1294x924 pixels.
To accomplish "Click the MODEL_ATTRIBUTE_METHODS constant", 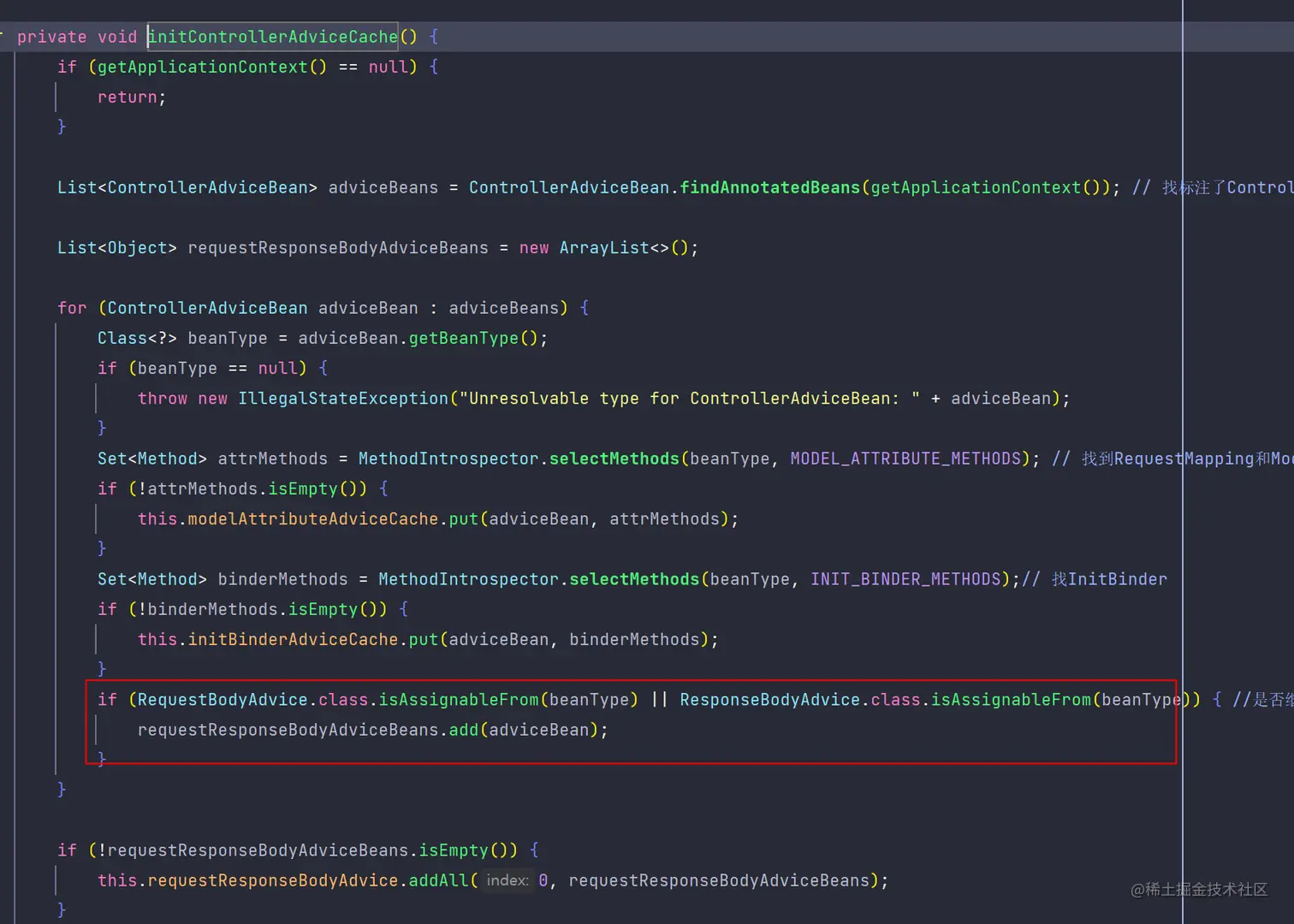I will 905,459.
